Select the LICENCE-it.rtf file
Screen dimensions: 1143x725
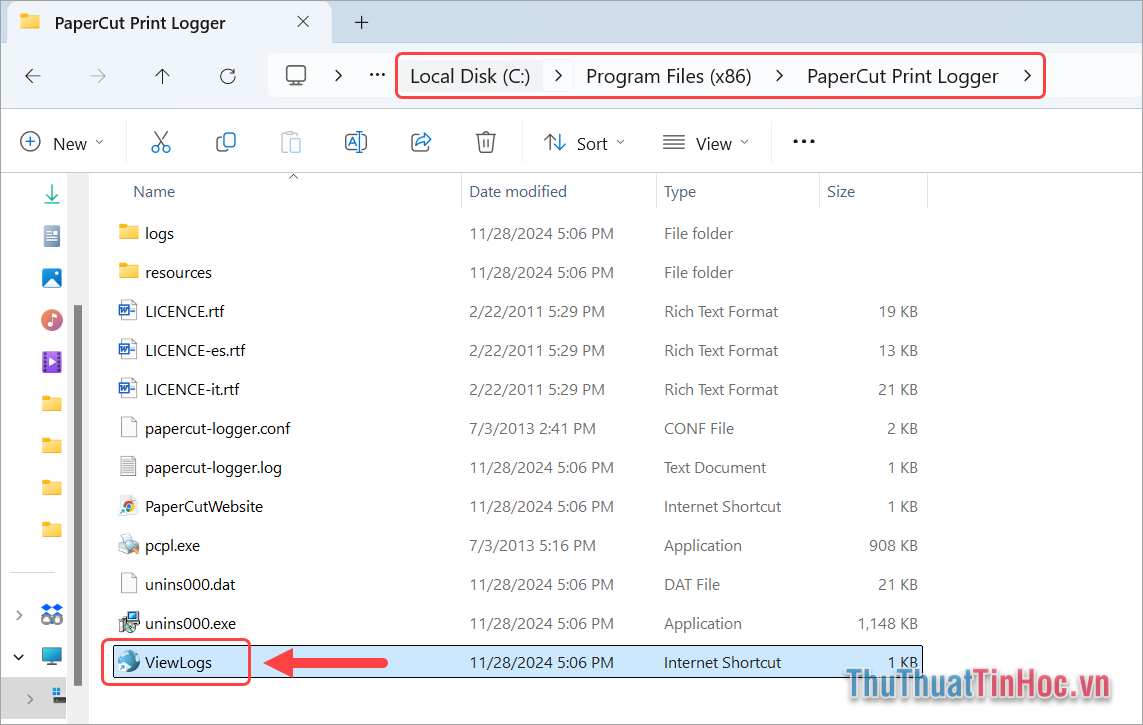(x=192, y=389)
